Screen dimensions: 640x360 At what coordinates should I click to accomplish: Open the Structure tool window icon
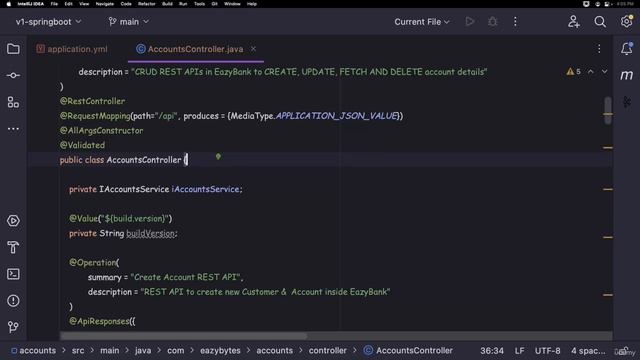click(13, 102)
